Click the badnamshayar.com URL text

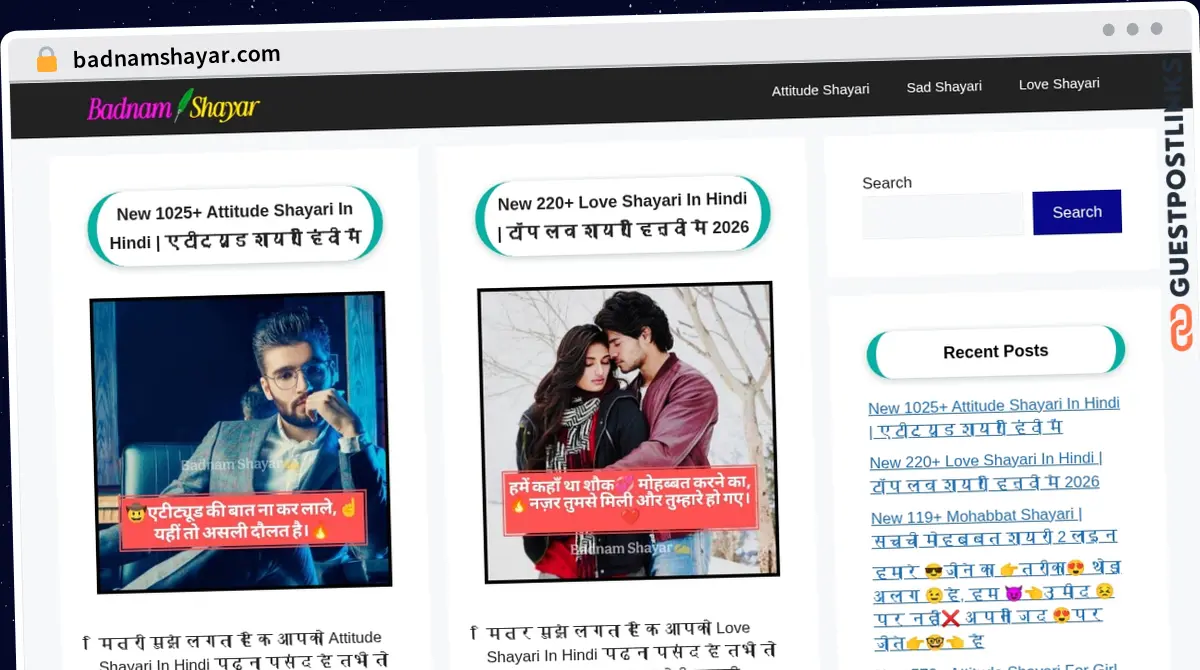click(x=176, y=56)
